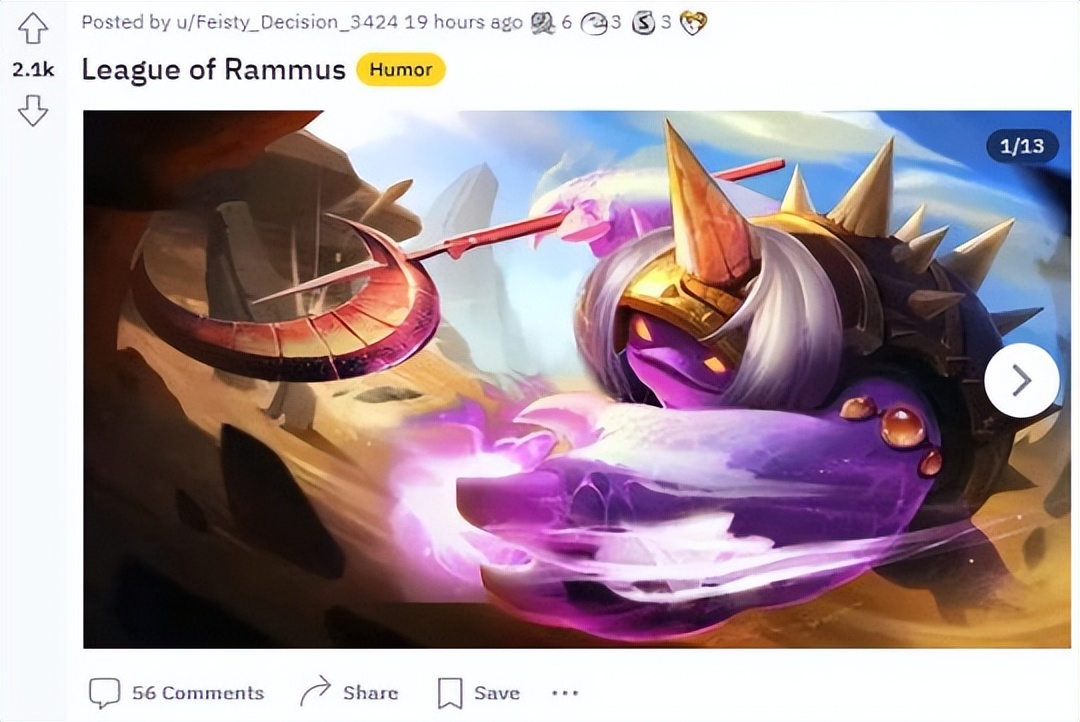The height and width of the screenshot is (722, 1080).
Task: Open u/Feisty_Decision_3424 user profile
Action: coord(287,23)
